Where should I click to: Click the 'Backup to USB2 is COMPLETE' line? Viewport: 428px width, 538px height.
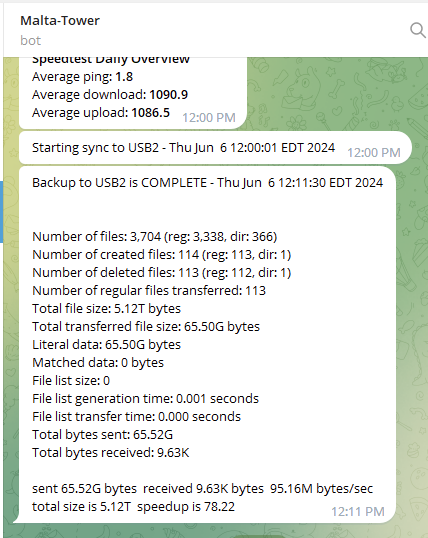click(207, 182)
